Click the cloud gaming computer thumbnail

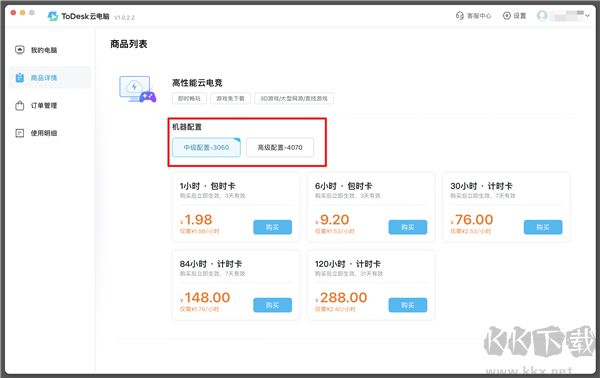(x=137, y=89)
